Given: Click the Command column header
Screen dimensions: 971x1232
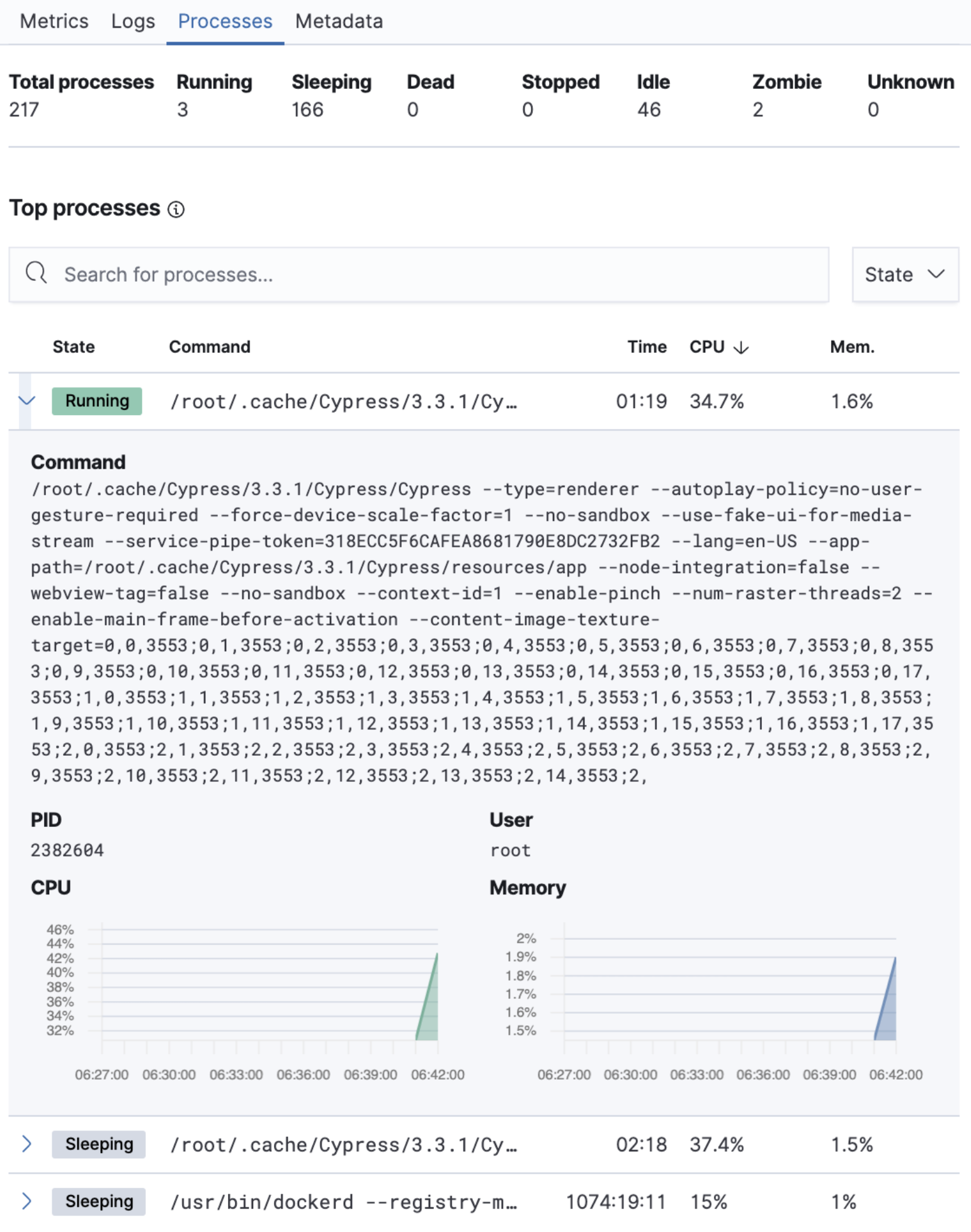Looking at the screenshot, I should pos(209,346).
